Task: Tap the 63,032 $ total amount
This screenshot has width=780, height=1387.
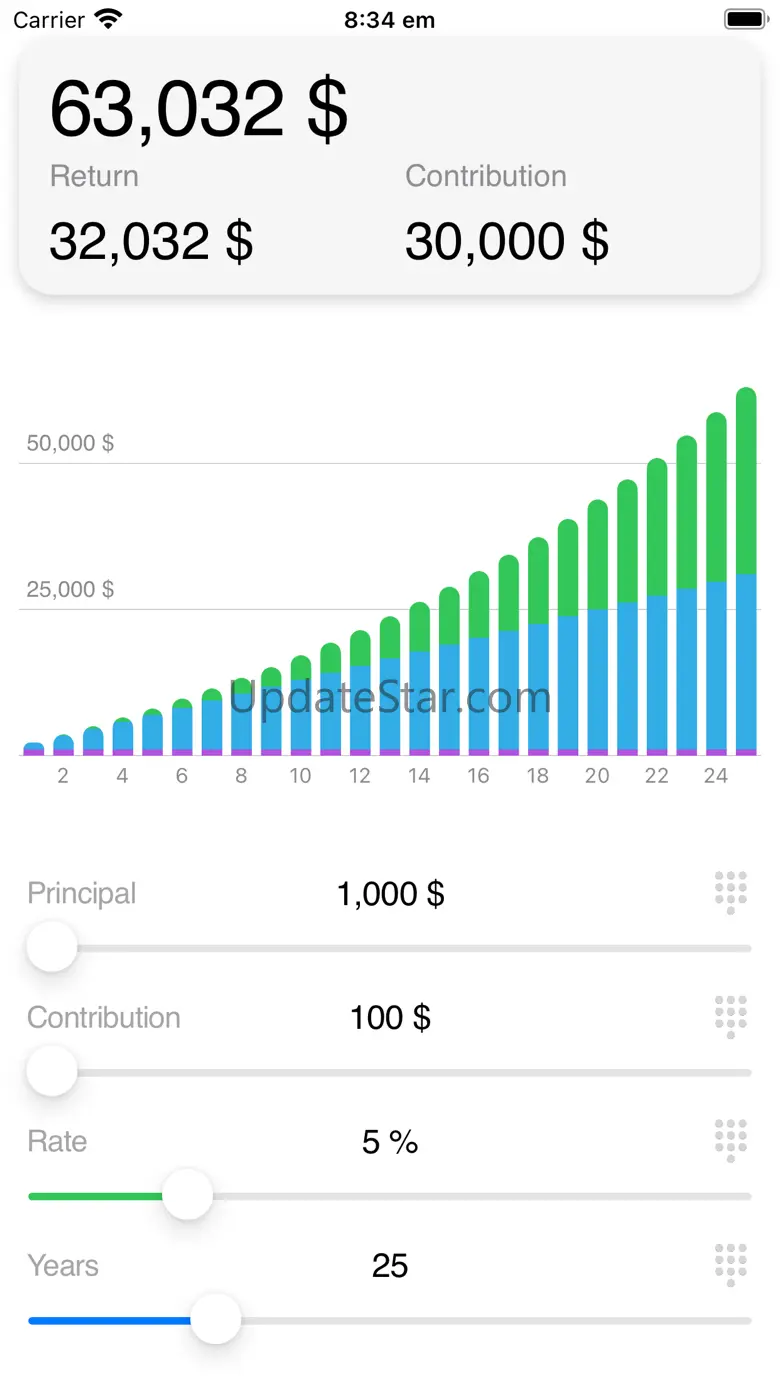Action: (199, 108)
